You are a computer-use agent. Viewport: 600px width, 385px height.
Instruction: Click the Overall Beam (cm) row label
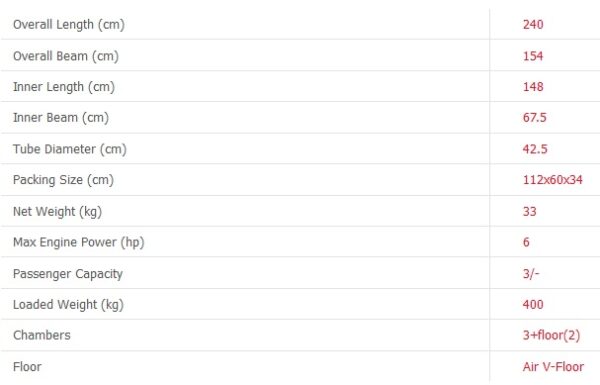(66, 56)
